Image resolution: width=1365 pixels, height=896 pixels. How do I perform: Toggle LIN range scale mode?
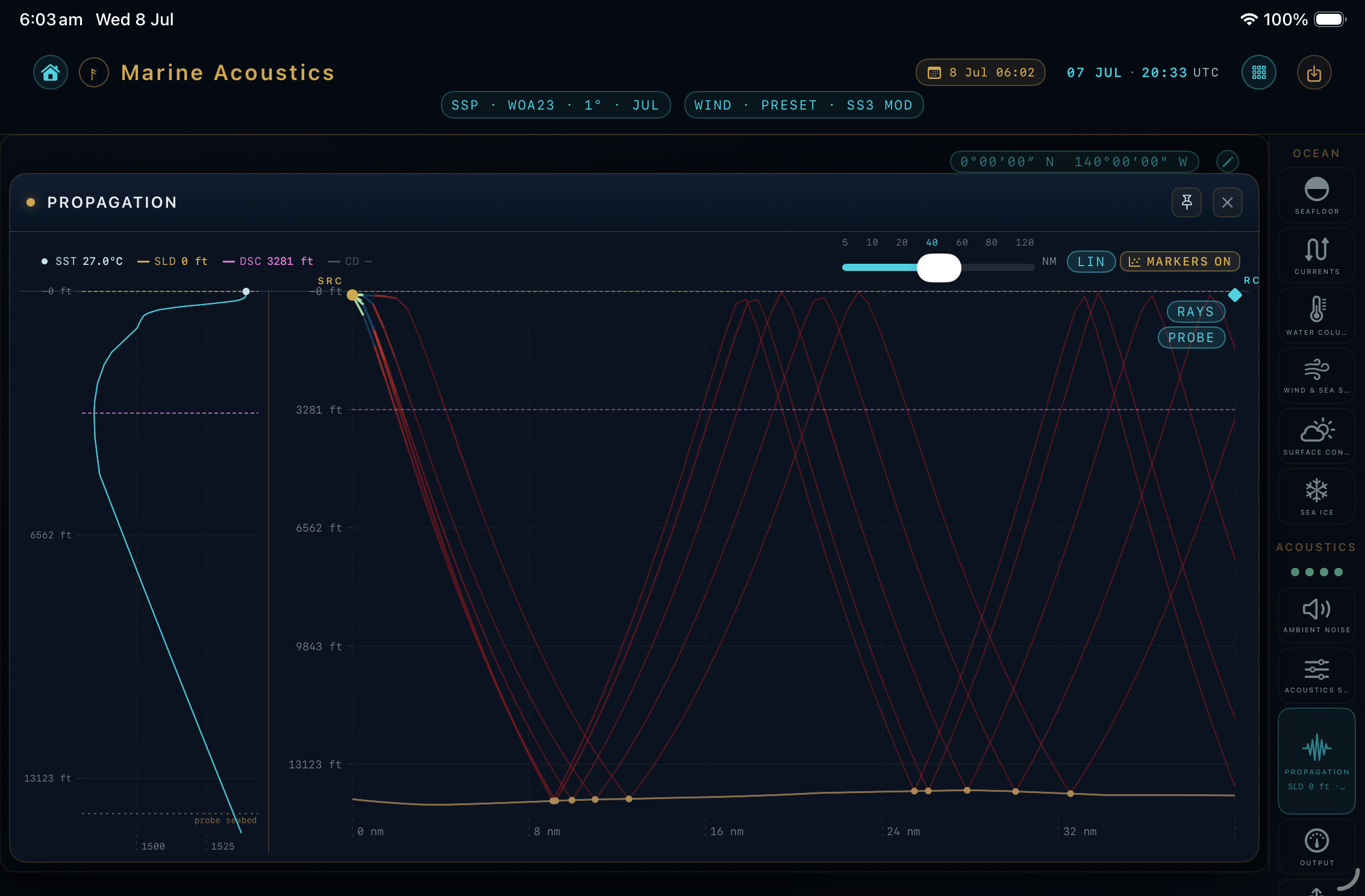(x=1091, y=262)
